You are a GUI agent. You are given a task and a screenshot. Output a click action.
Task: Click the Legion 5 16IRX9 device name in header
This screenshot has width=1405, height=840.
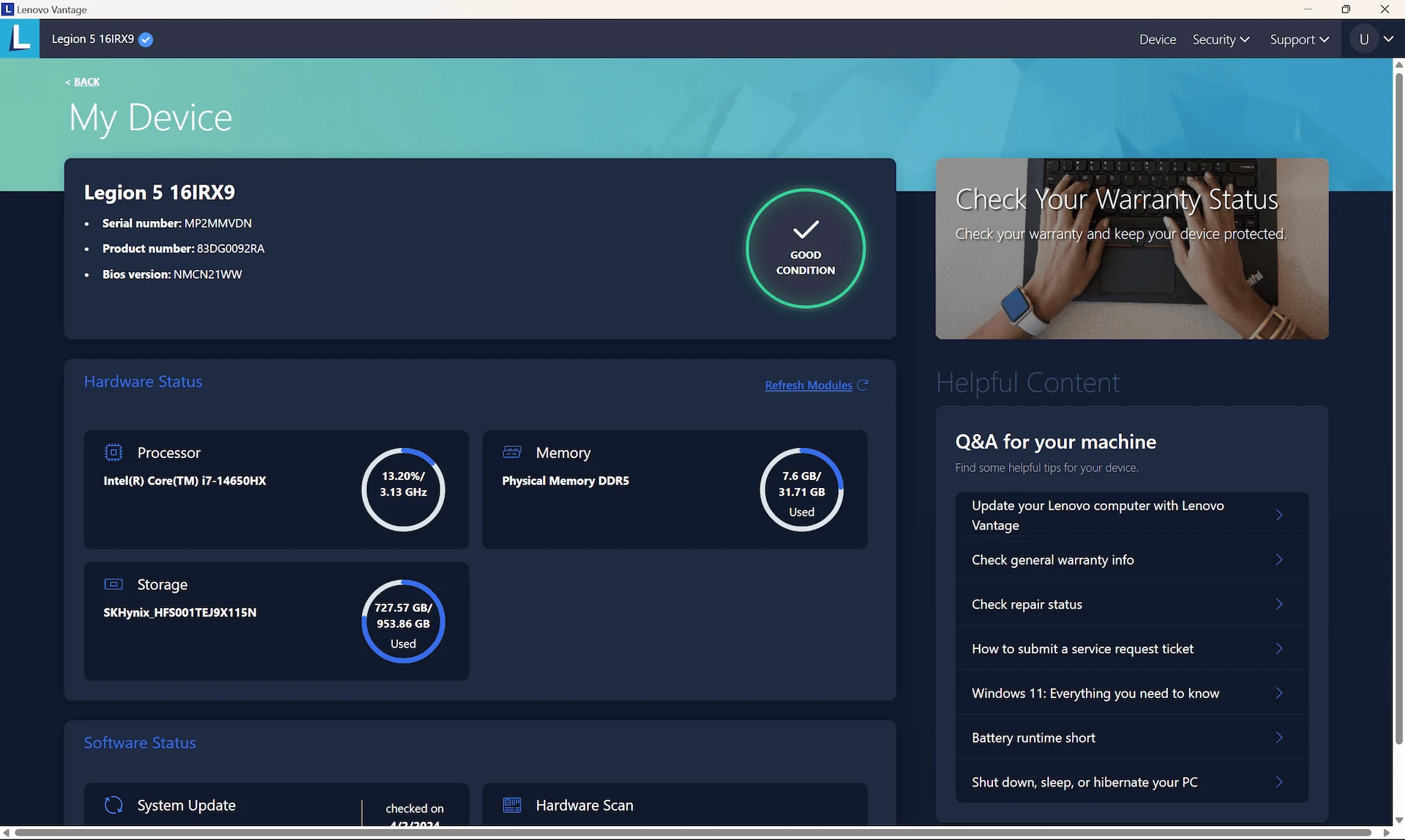pyautogui.click(x=93, y=40)
